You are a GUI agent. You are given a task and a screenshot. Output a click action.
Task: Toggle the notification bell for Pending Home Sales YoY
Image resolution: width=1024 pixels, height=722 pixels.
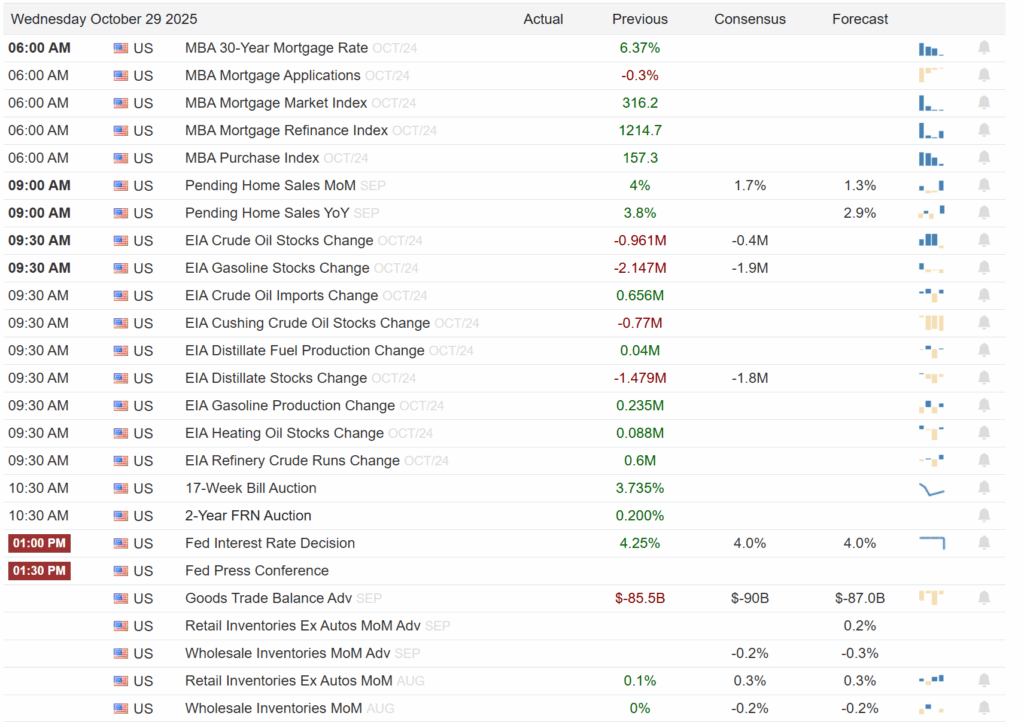tap(984, 212)
